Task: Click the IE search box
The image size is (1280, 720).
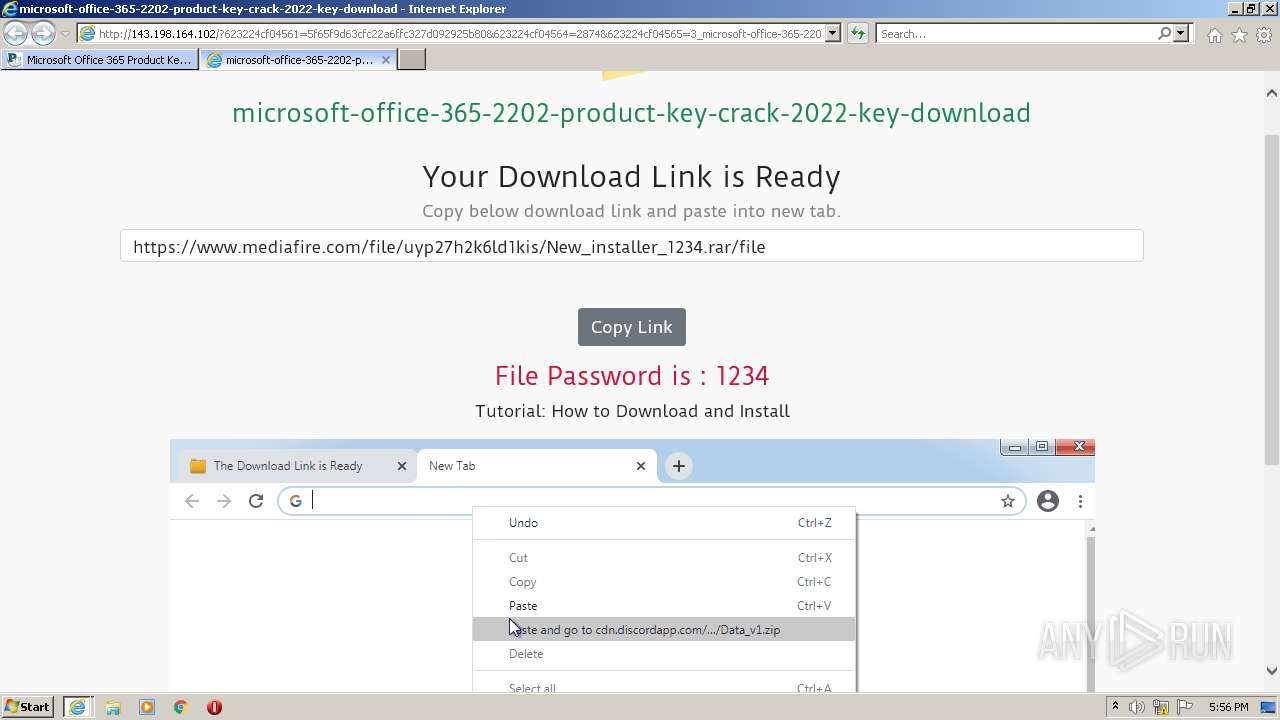Action: tap(1017, 33)
